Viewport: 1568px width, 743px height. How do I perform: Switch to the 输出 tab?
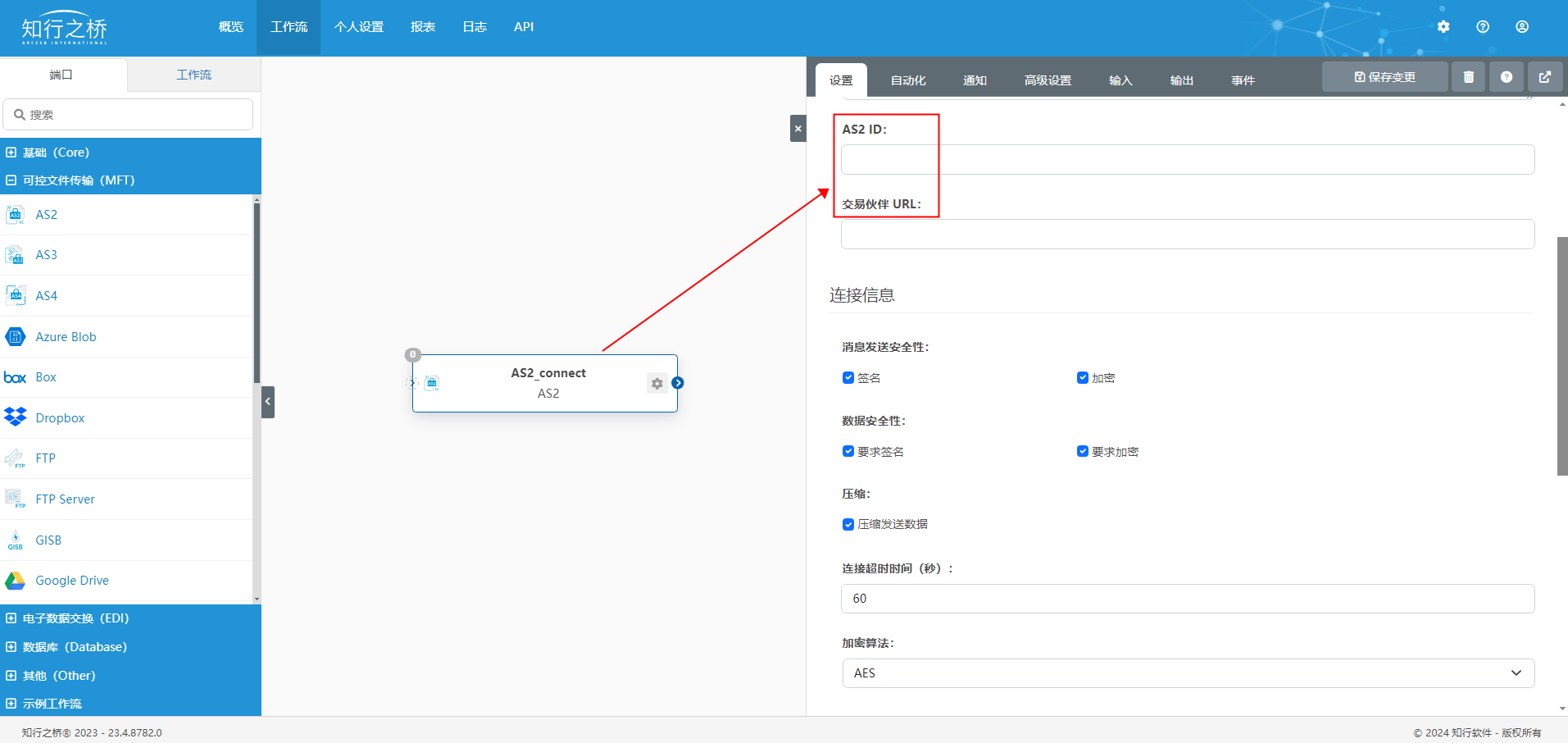(x=1182, y=80)
